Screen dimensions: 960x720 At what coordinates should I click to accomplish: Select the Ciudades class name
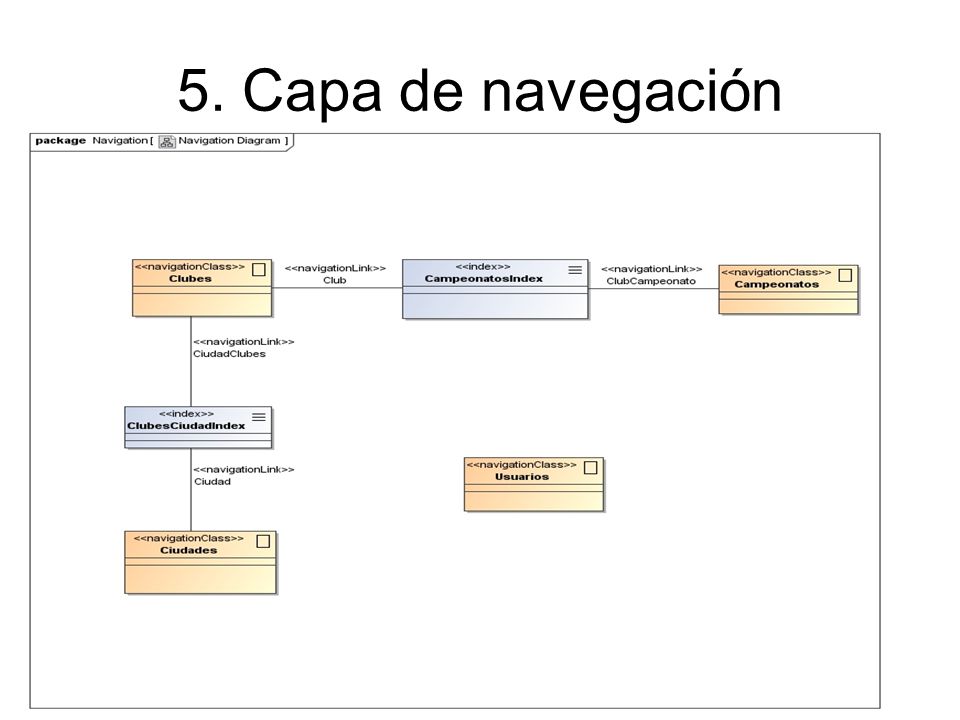pyautogui.click(x=189, y=550)
